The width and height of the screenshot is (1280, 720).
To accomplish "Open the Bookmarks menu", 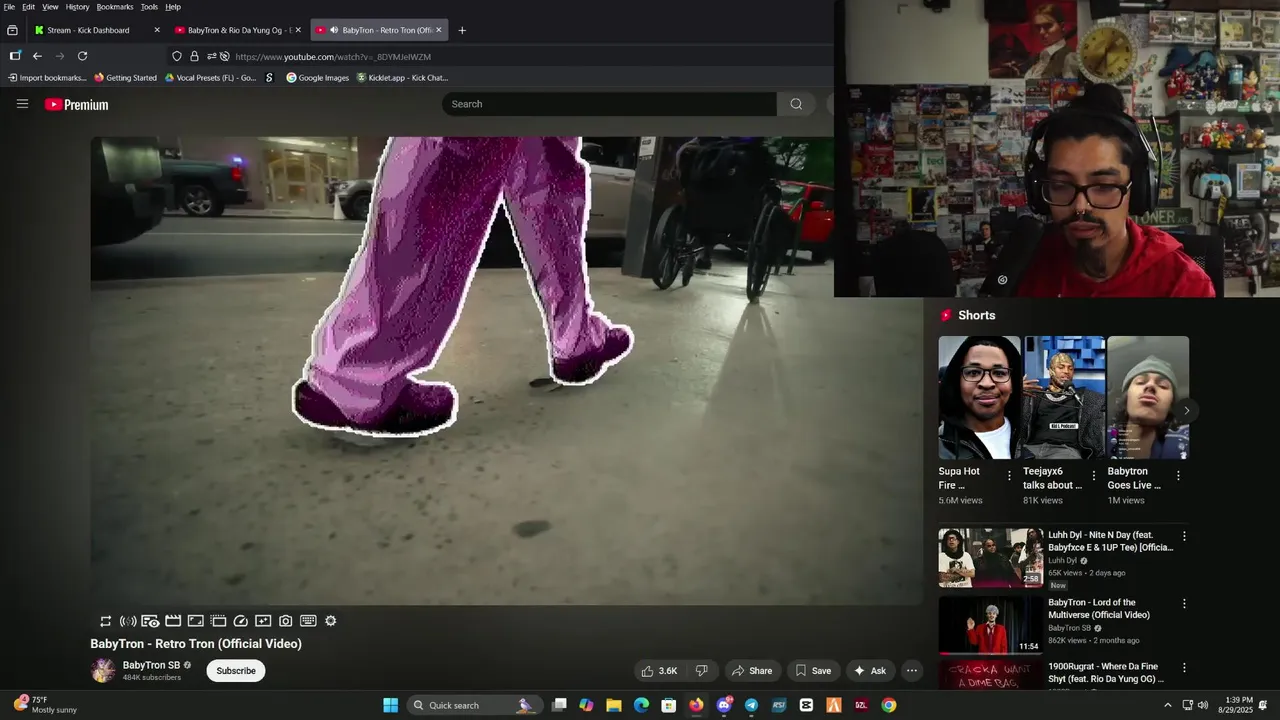I will [x=115, y=7].
